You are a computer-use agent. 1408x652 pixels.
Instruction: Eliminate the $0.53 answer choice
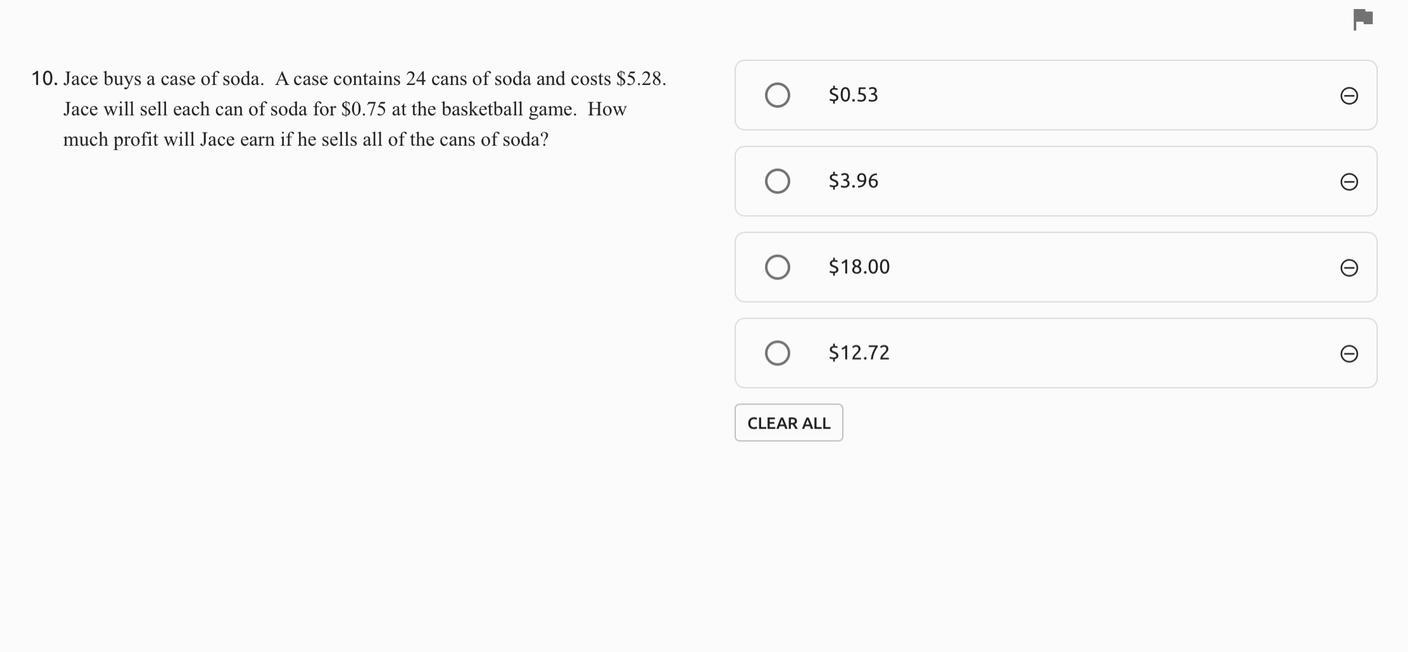point(1349,96)
